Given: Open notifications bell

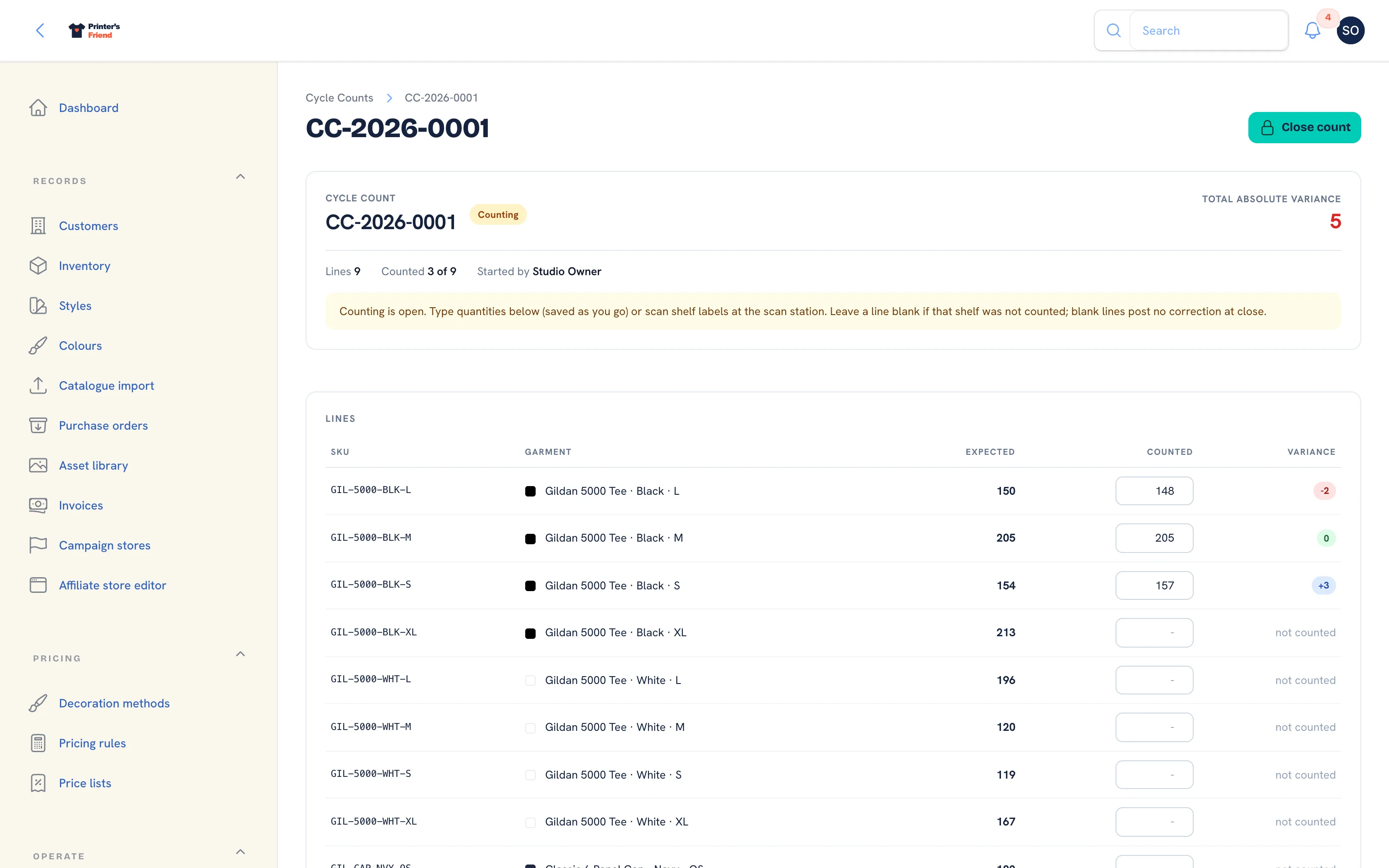Looking at the screenshot, I should [x=1312, y=30].
